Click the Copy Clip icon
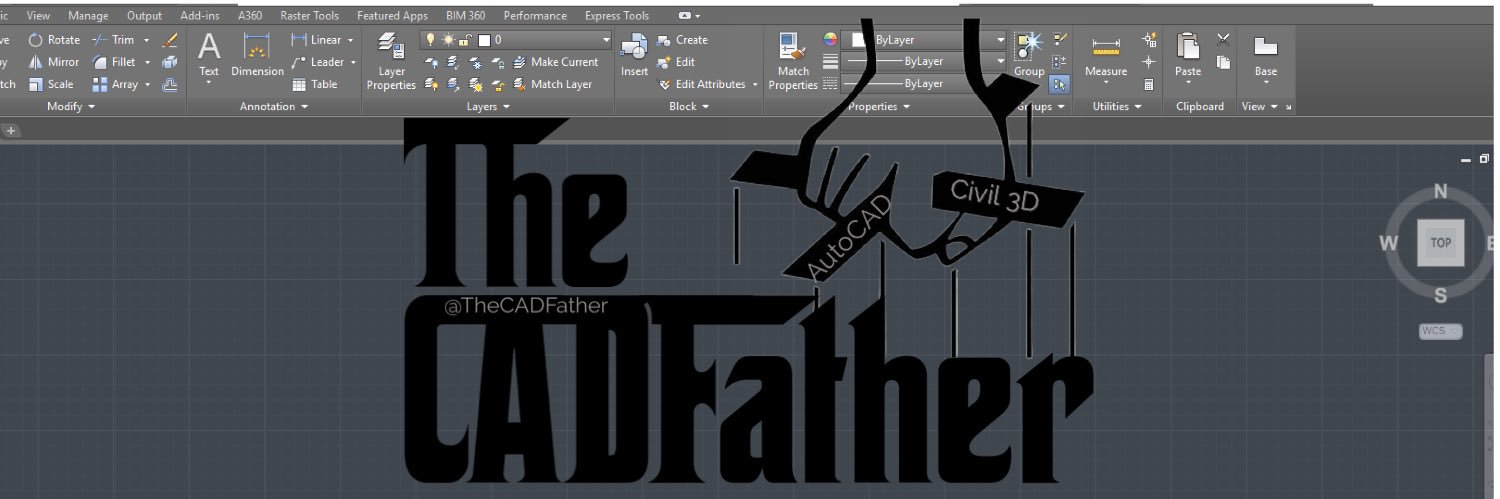 point(1223,62)
